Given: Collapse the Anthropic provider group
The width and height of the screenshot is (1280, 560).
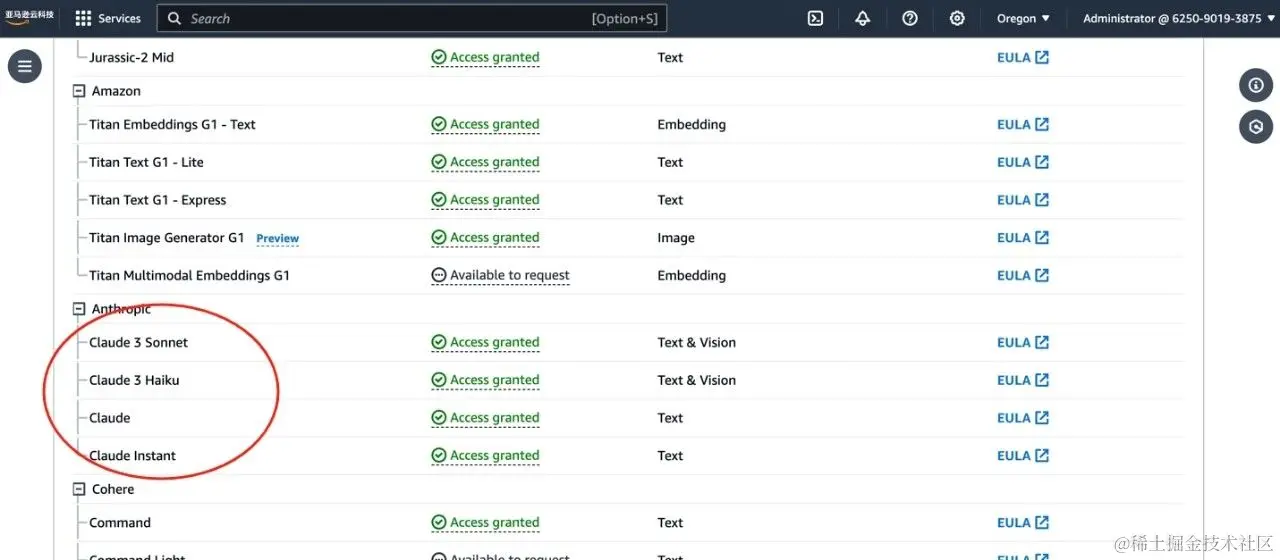Looking at the screenshot, I should coord(79,309).
